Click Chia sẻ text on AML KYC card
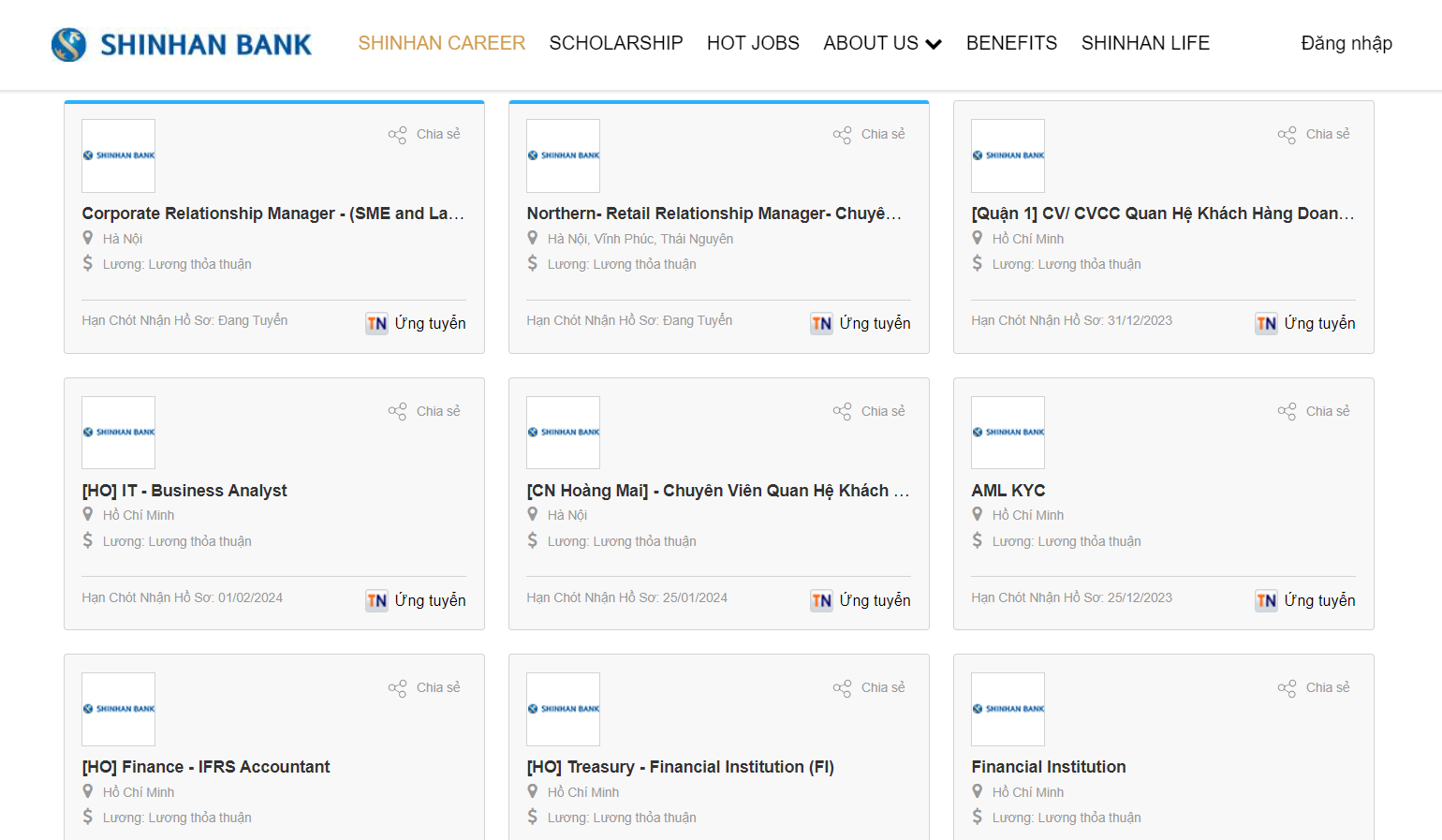 click(1328, 411)
